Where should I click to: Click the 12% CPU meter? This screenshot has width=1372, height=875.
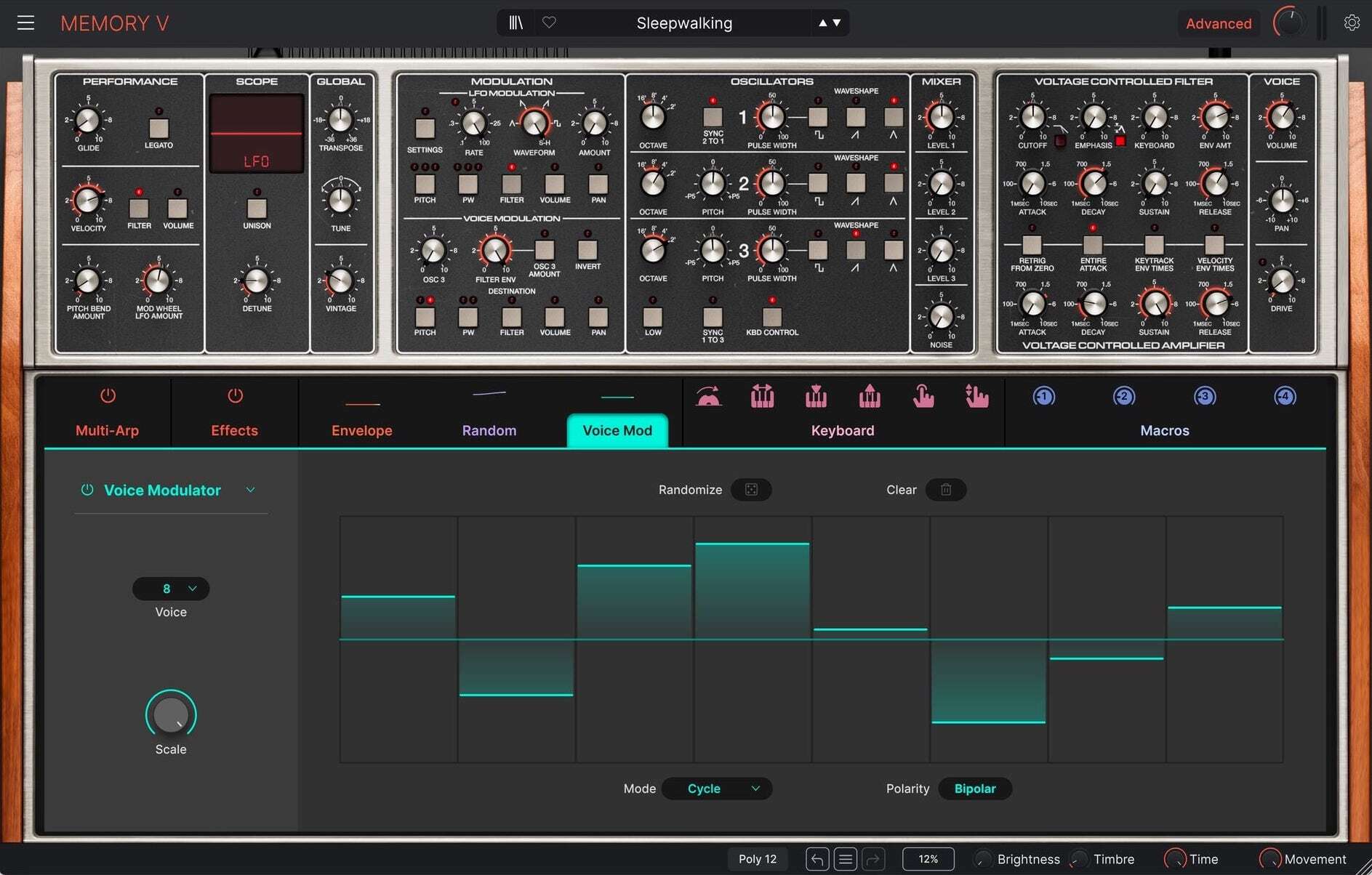point(928,859)
